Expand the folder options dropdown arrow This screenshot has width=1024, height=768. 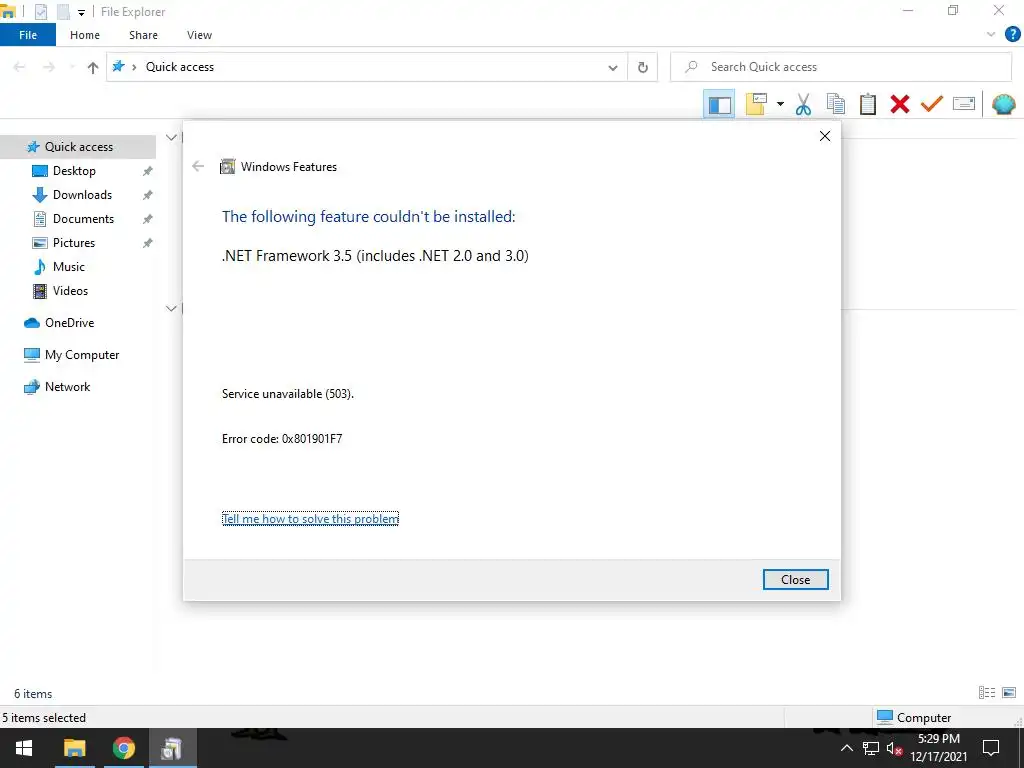coord(780,104)
